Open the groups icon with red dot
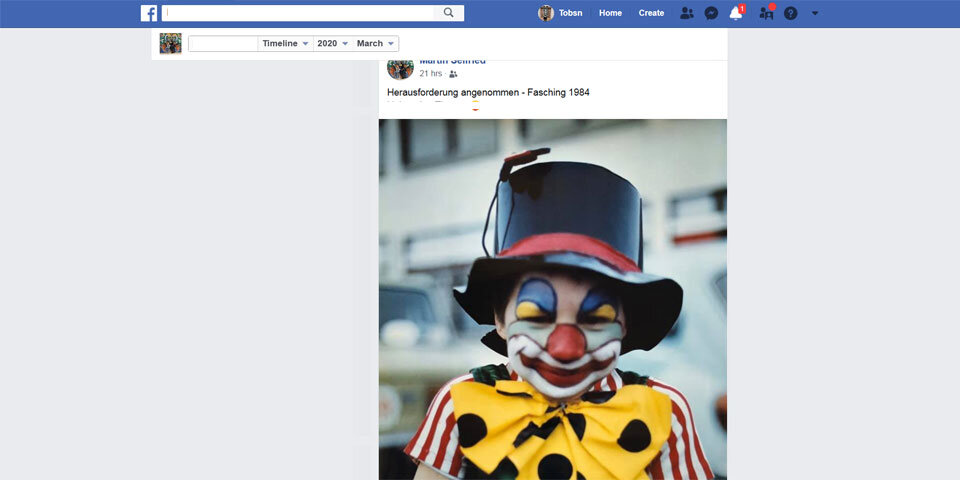 coord(766,13)
